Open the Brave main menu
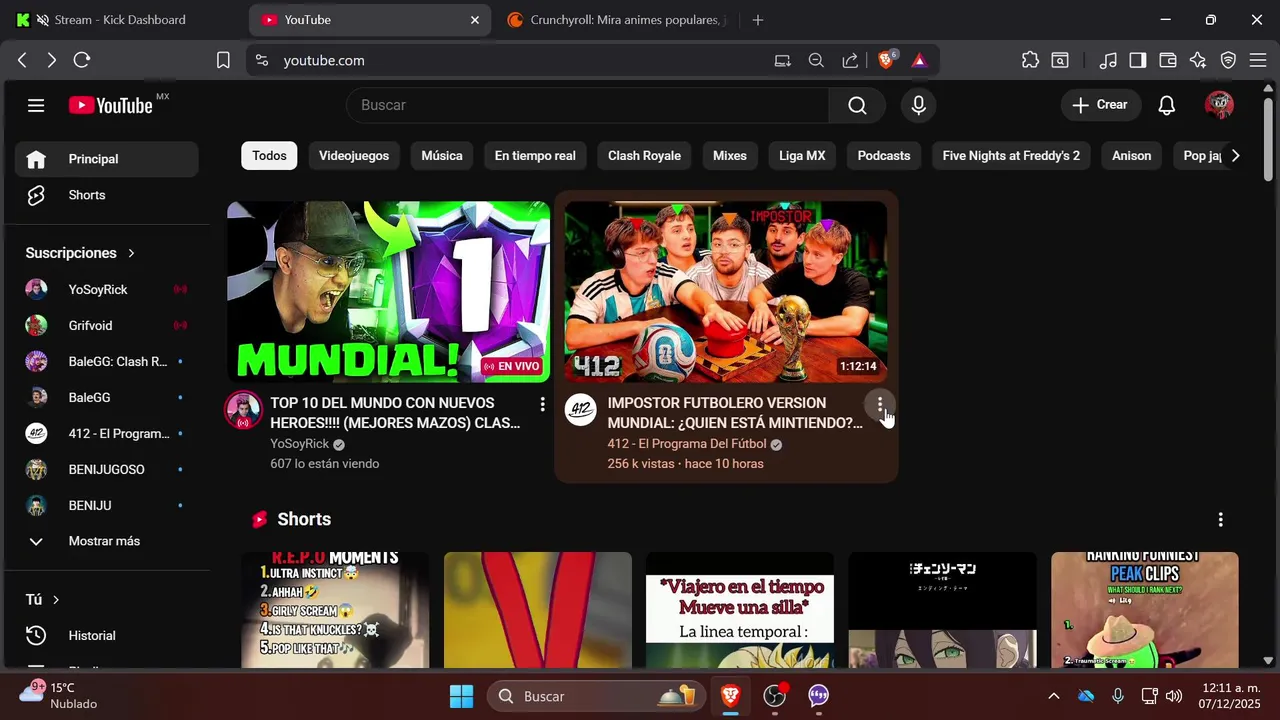This screenshot has width=1280, height=720. point(1258,60)
